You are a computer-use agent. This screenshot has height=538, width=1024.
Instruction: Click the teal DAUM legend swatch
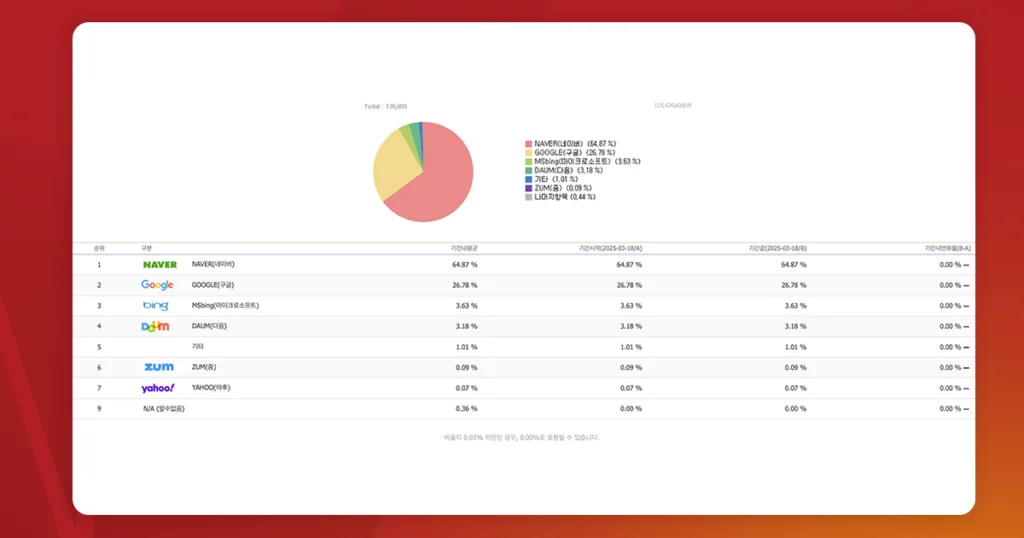tap(528, 170)
